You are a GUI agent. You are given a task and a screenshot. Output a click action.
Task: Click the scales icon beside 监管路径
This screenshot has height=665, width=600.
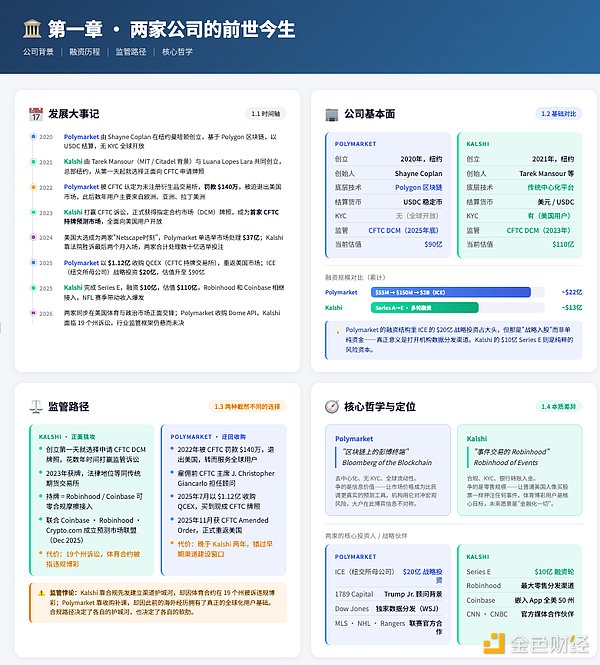(37, 406)
